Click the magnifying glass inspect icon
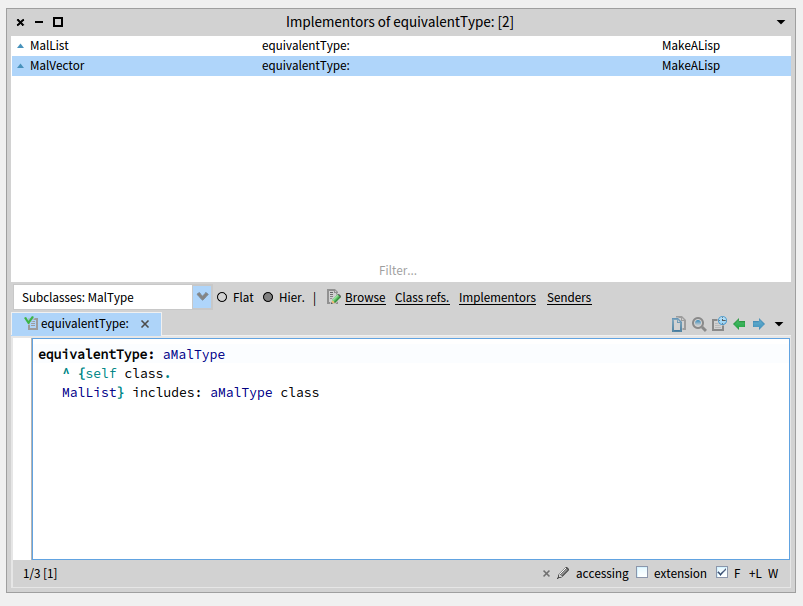The height and width of the screenshot is (606, 803). 699,324
